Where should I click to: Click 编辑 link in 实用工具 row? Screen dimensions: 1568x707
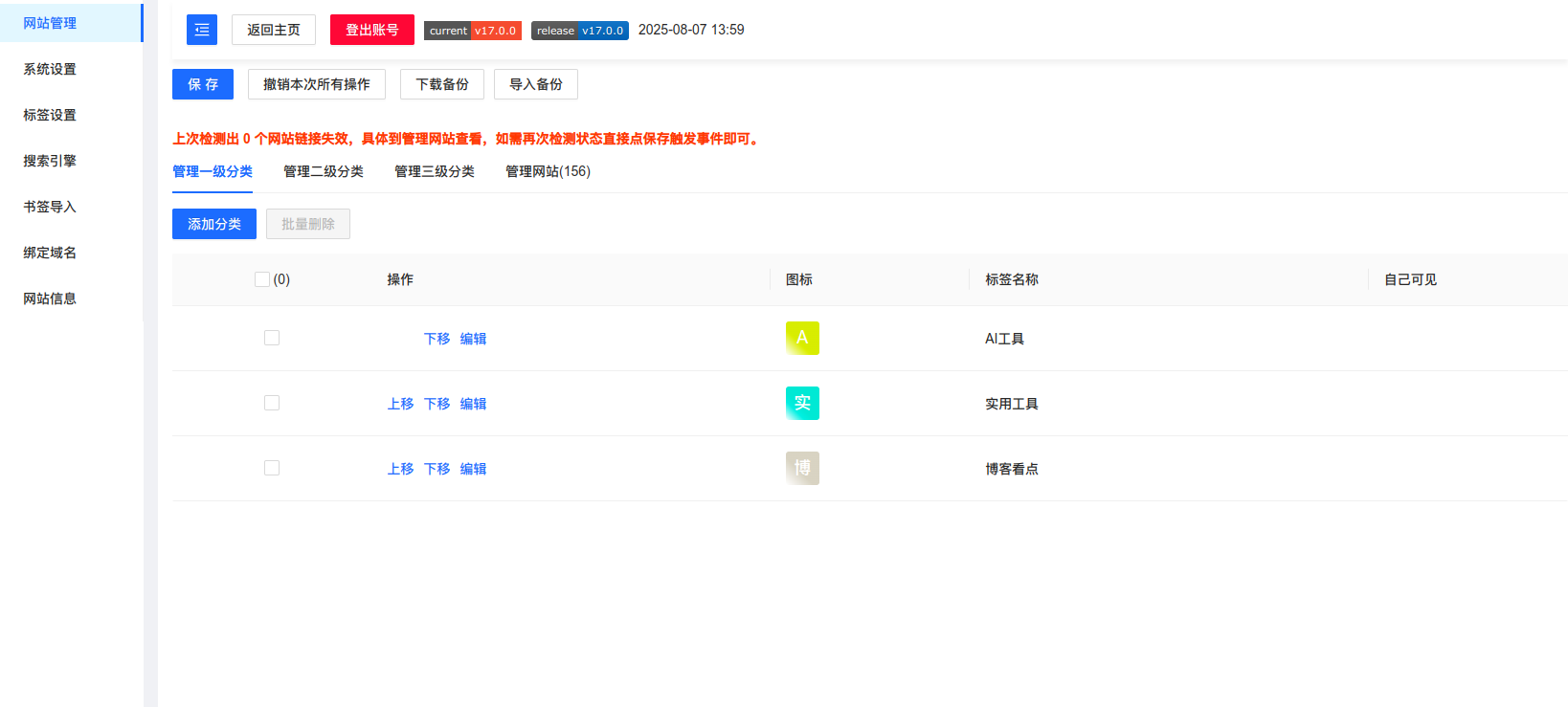(473, 404)
